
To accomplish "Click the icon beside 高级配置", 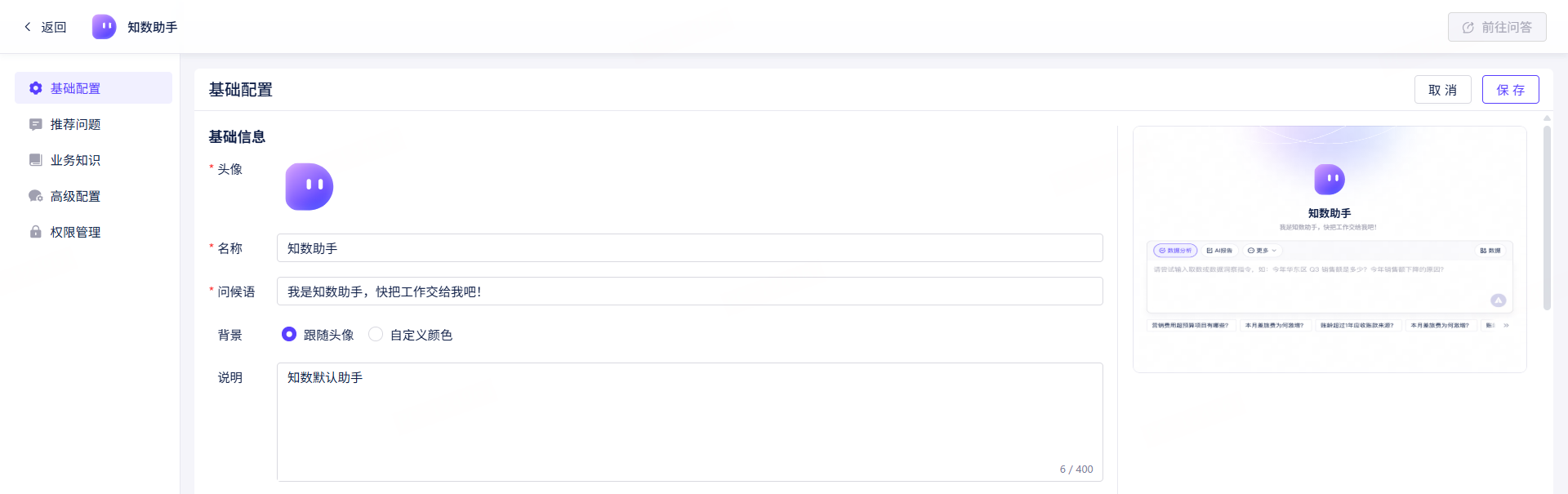I will click(36, 196).
